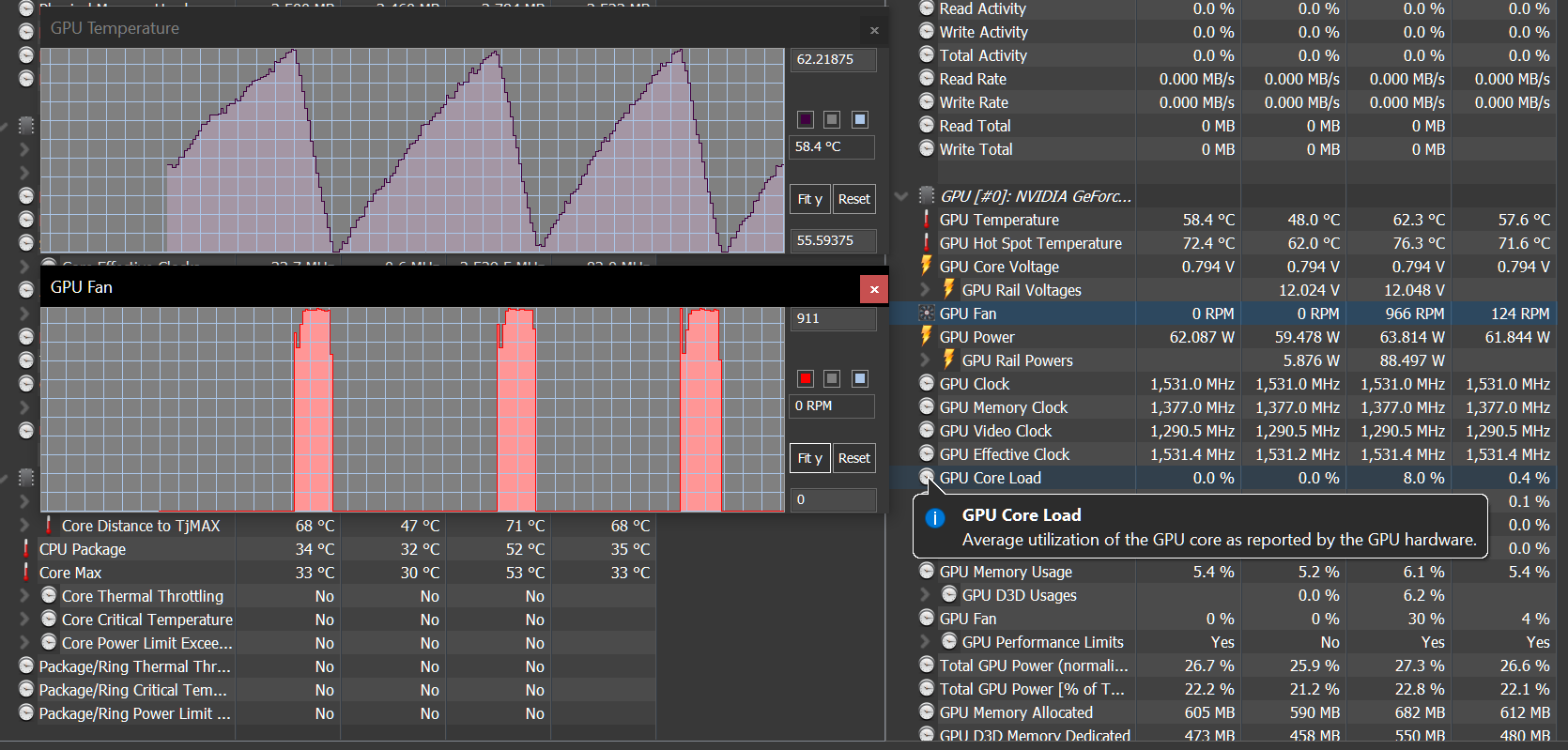Click the GPU Memory Allocated row icon
1568x750 pixels.
pos(927,712)
